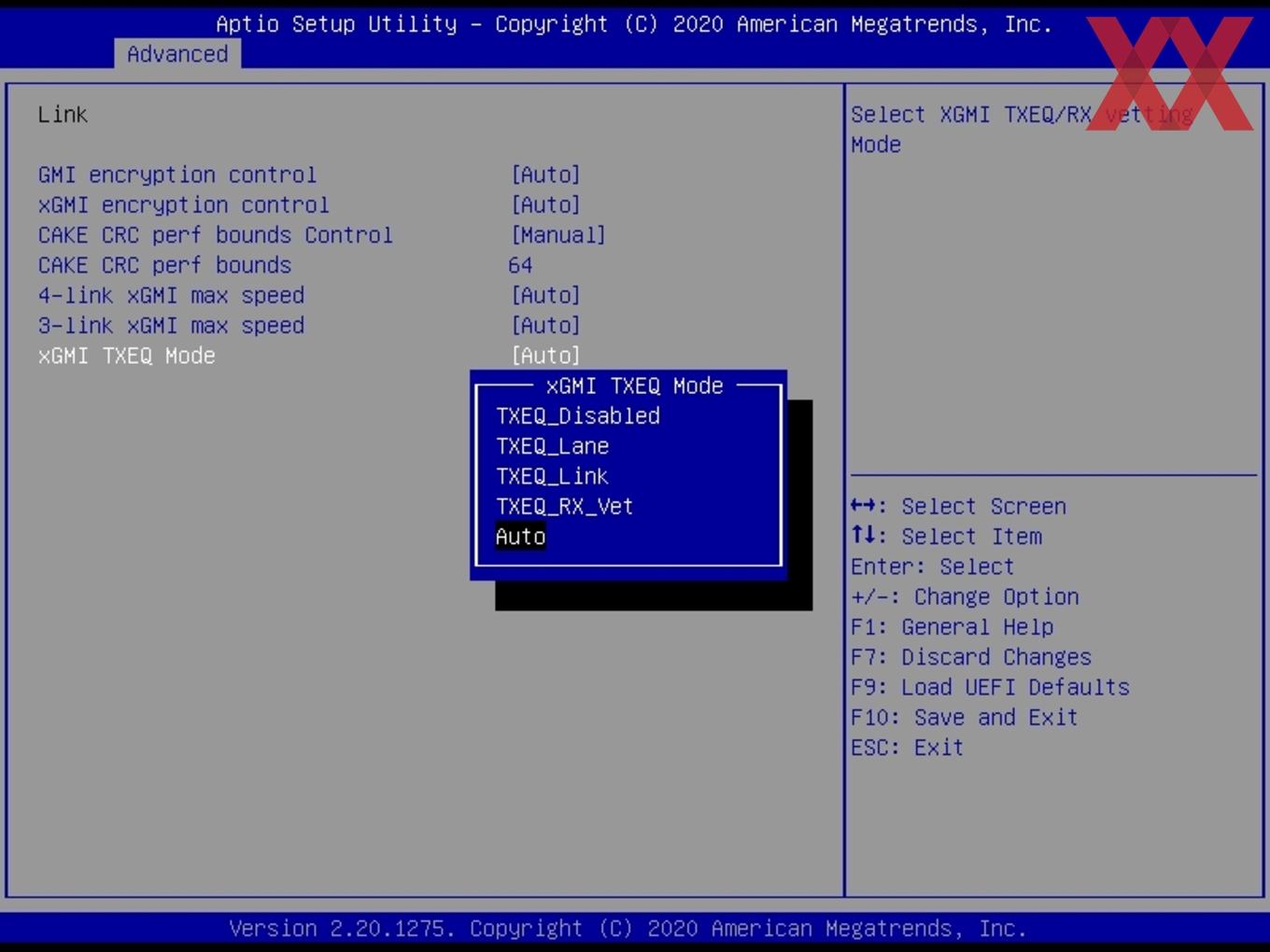Image resolution: width=1270 pixels, height=952 pixels.
Task: Click the Enter: Select hint
Action: pos(933,567)
